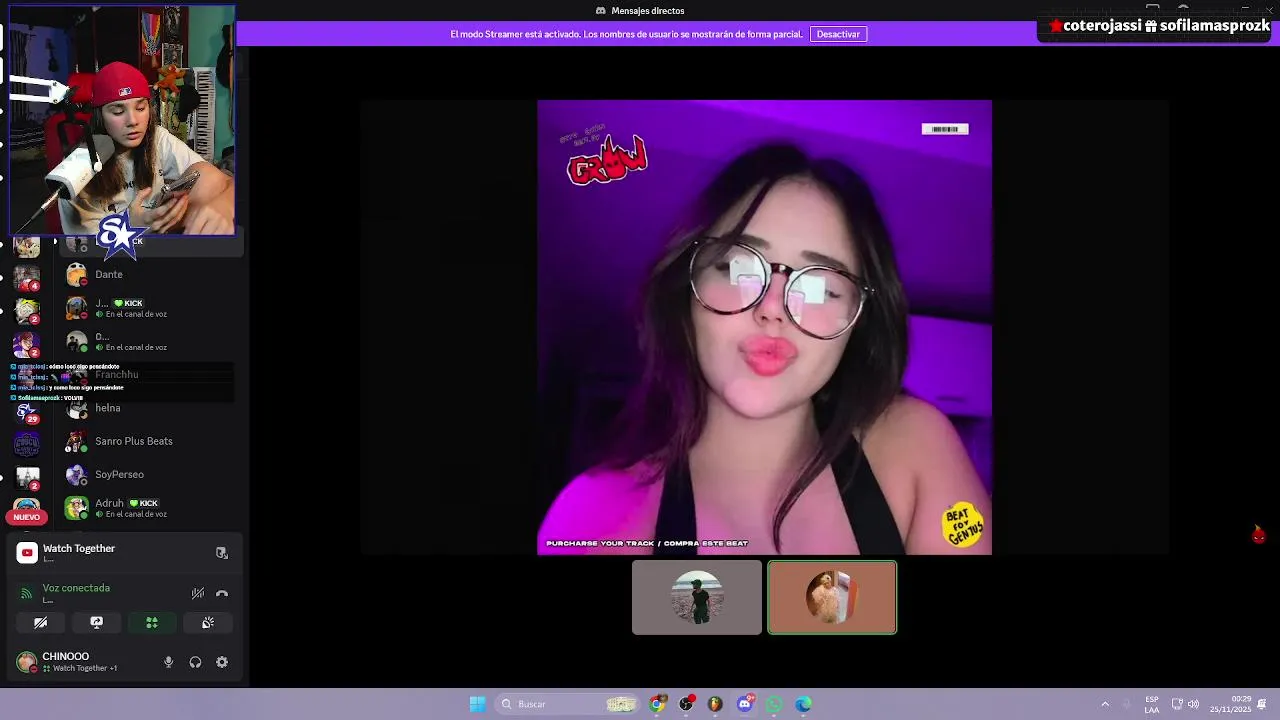
Task: Open Google Chrome from taskbar
Action: 657,704
